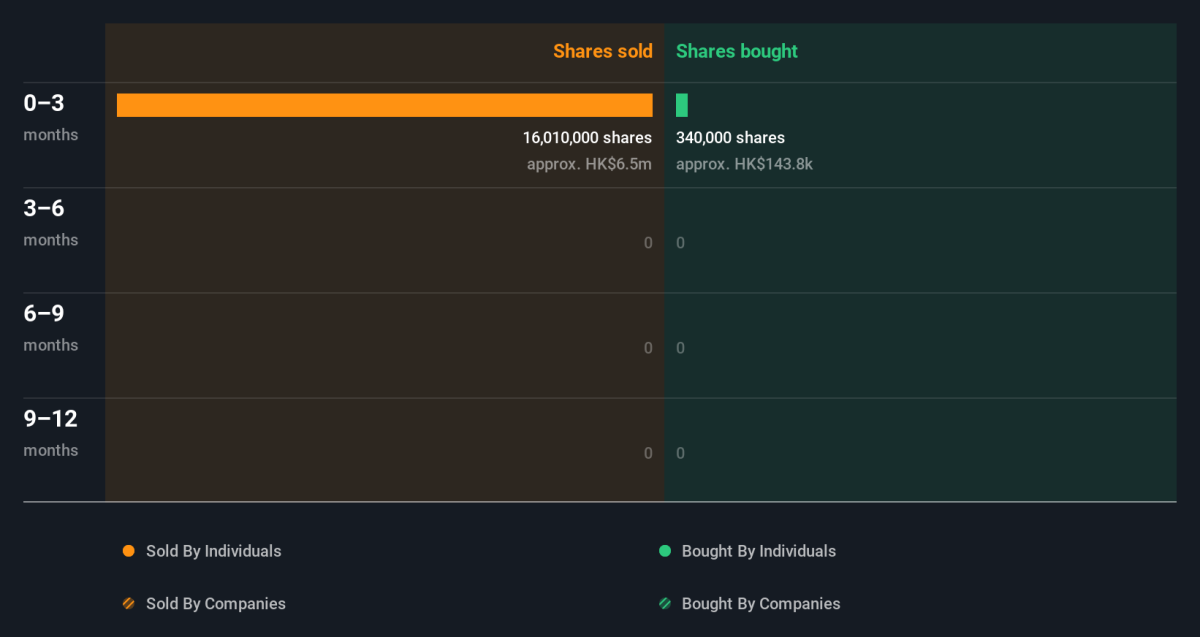Select the 0–3 months row label

[x=51, y=117]
